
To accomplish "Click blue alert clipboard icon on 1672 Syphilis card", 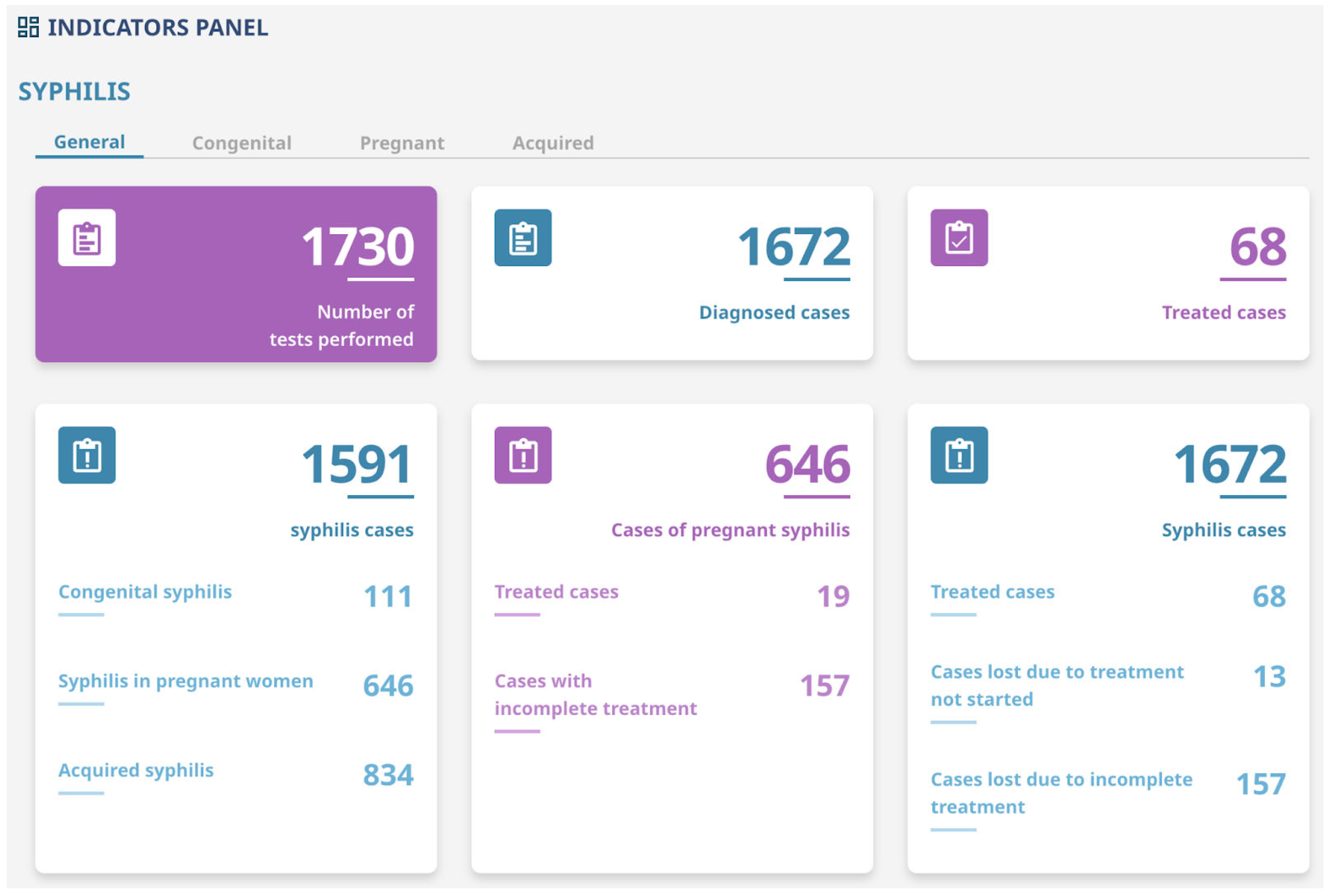I will click(959, 455).
